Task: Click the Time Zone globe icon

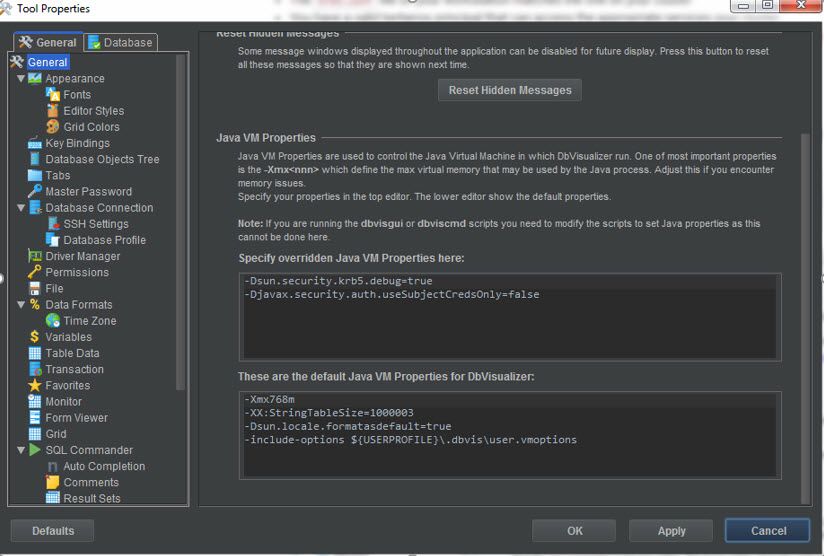Action: click(x=53, y=321)
